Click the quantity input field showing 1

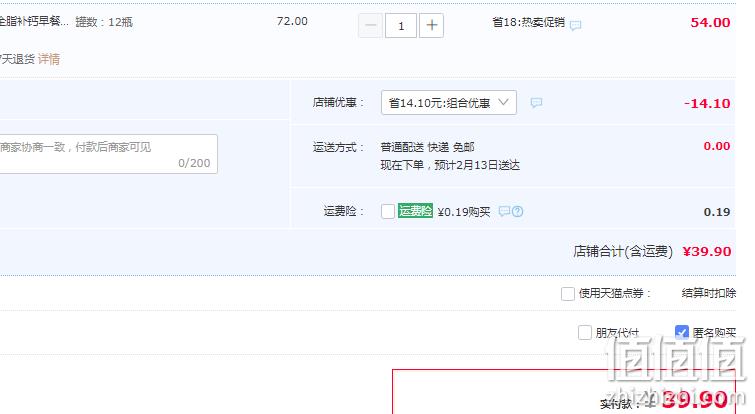point(401,26)
